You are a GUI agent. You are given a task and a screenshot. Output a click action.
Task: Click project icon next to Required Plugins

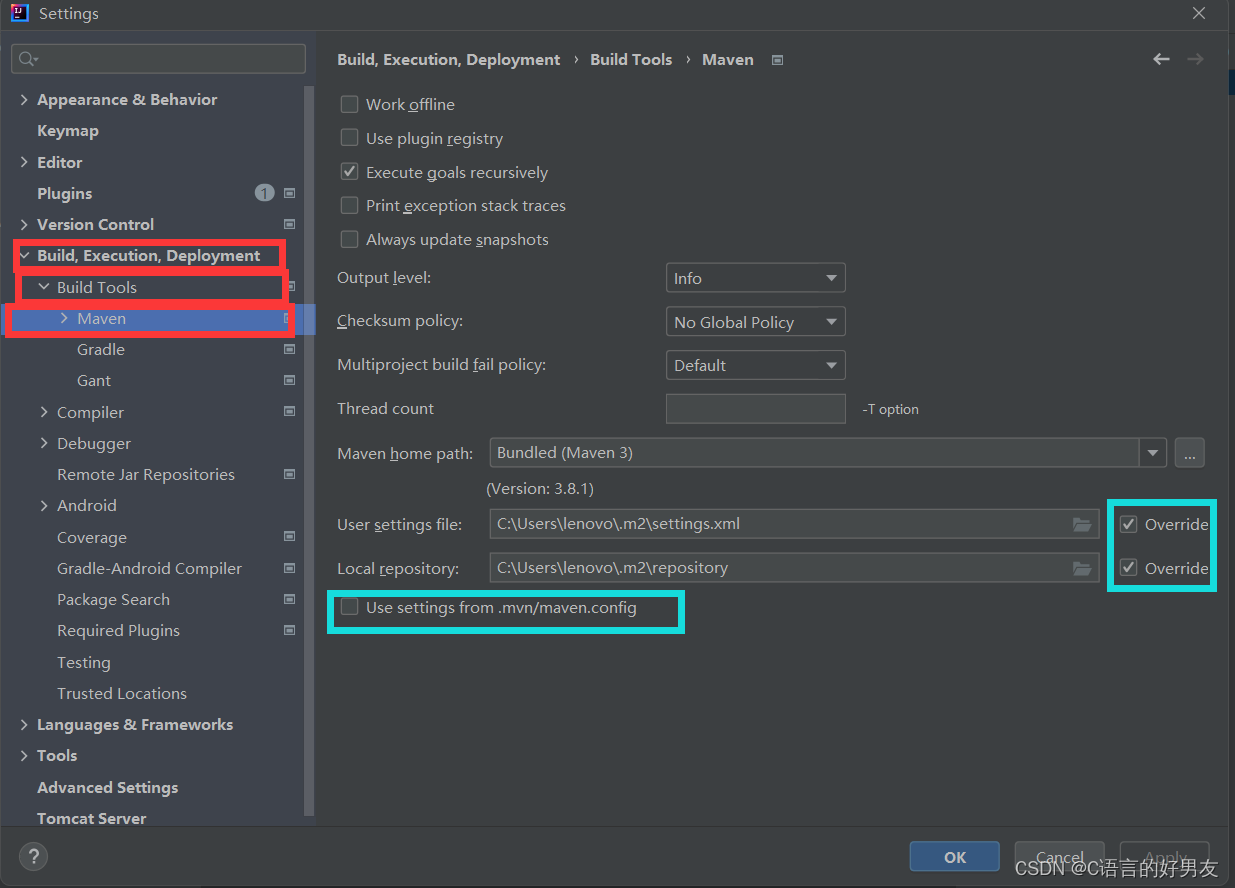(289, 630)
